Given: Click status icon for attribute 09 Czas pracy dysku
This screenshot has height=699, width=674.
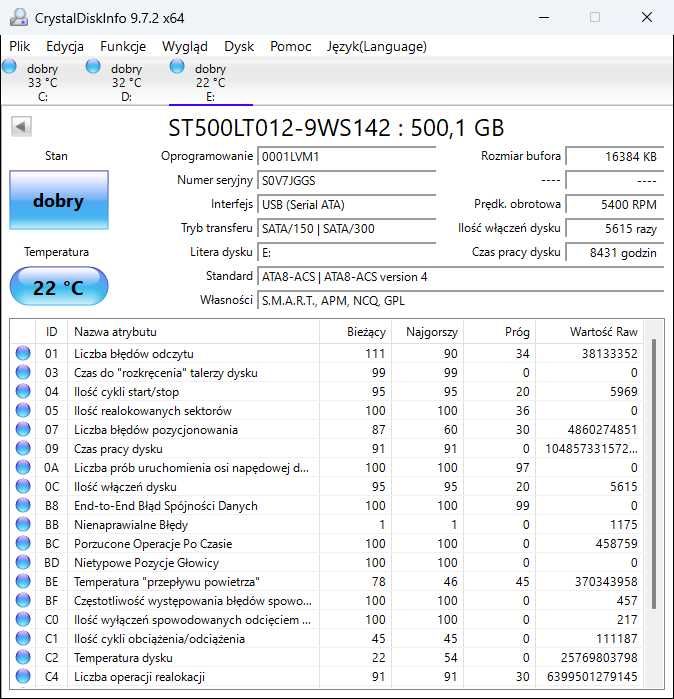Looking at the screenshot, I should coord(23,448).
